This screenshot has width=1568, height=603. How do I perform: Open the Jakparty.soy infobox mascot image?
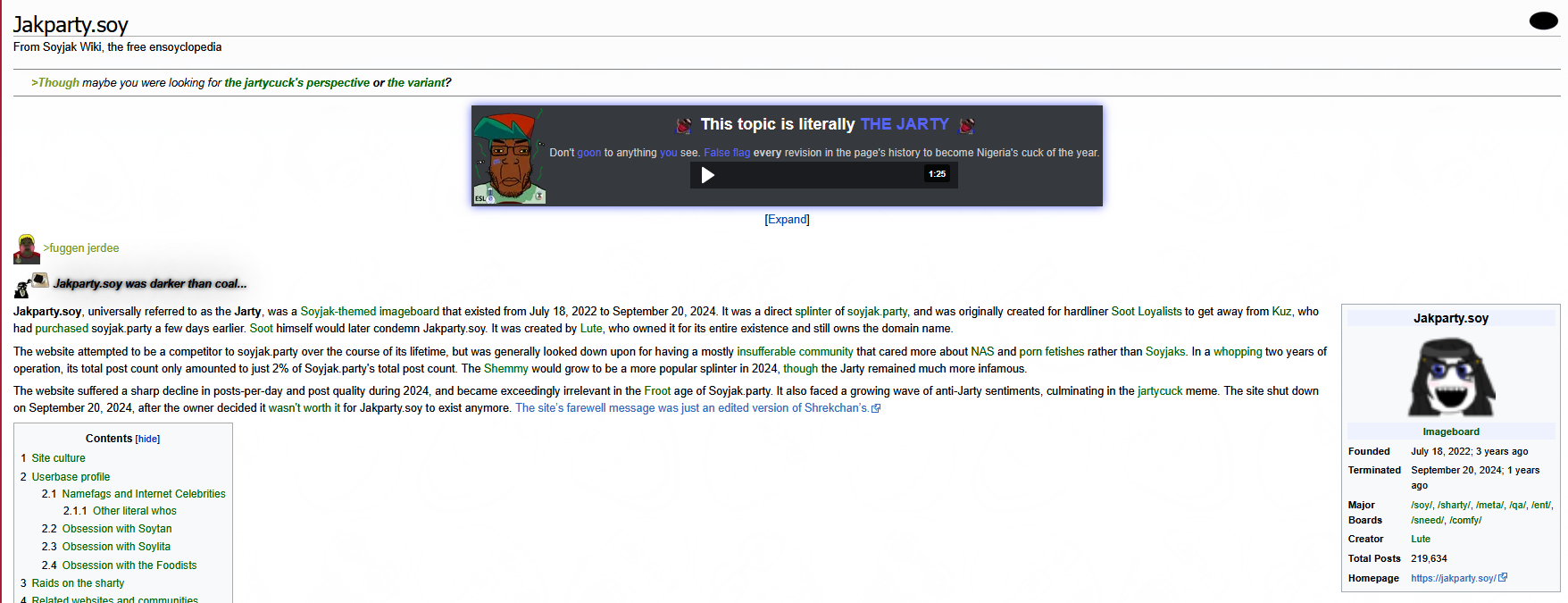point(1451,376)
